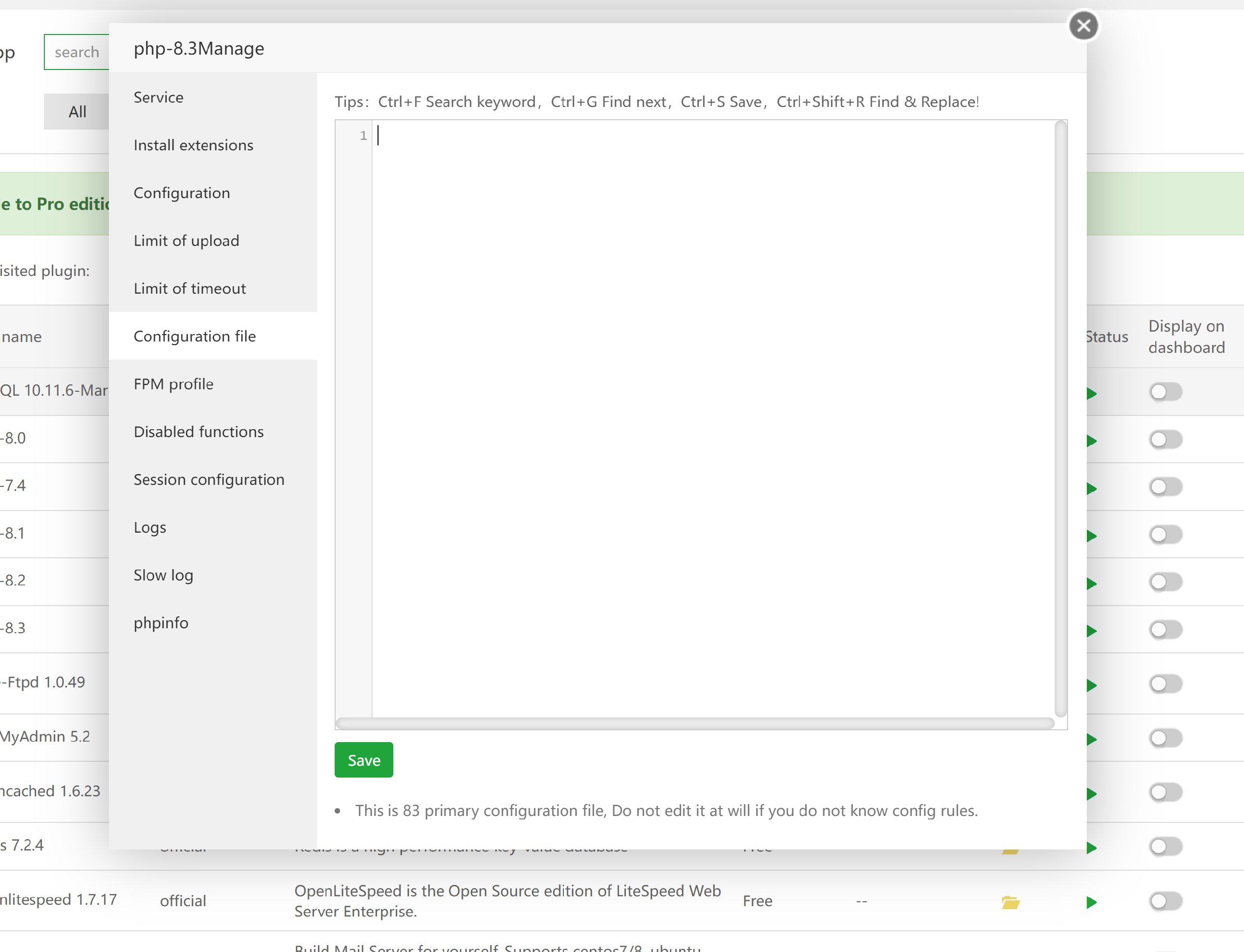This screenshot has height=952, width=1244.
Task: Click the play icon in the Ftpd 1.0.49 row
Action: pyautogui.click(x=1092, y=685)
